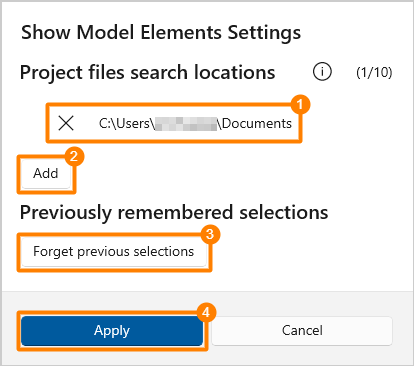Click the (1/10) locations counter
414x366 pixels.
pyautogui.click(x=374, y=72)
